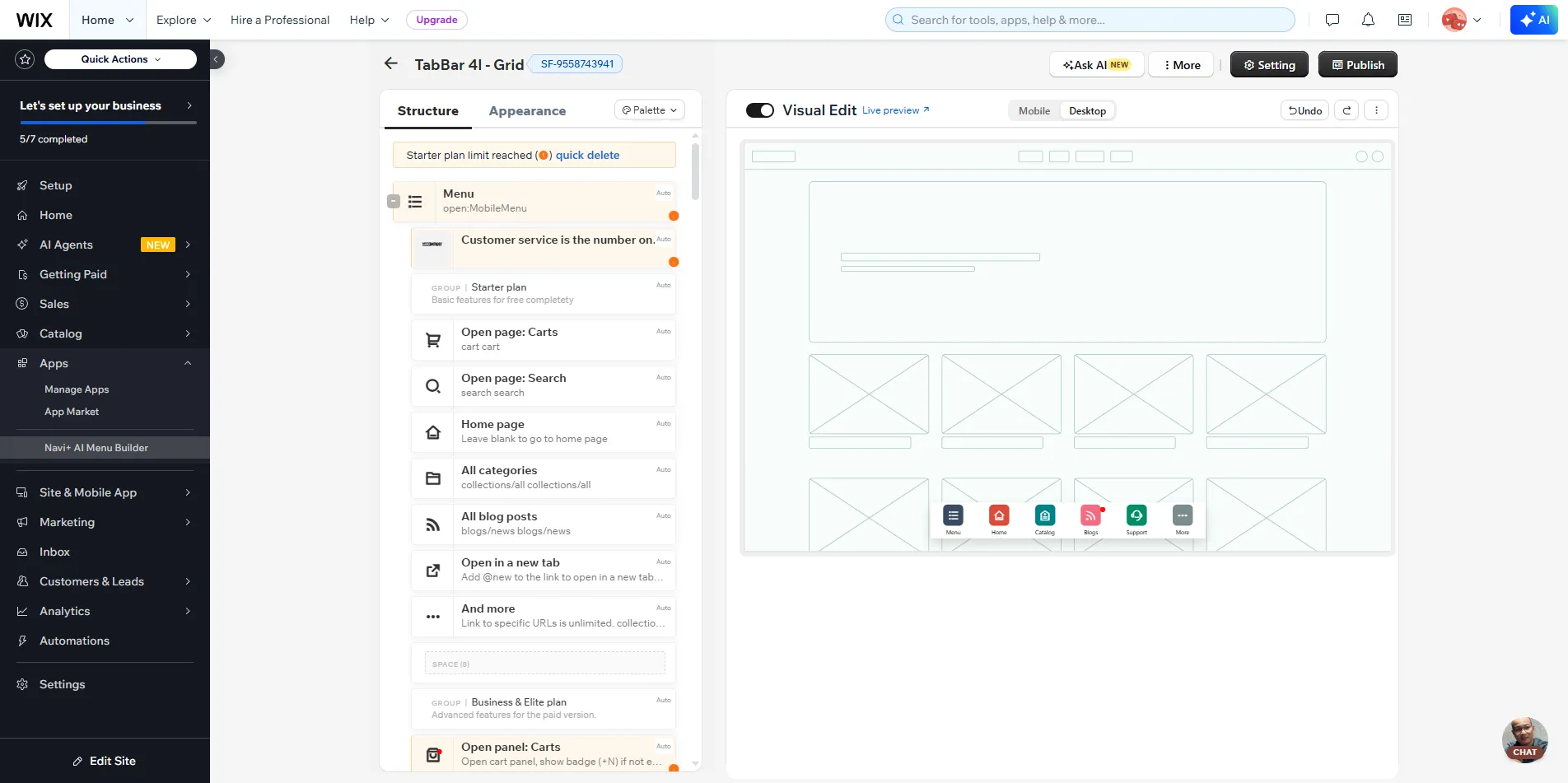1568x783 pixels.
Task: Switch preview to Desktop
Action: [x=1087, y=110]
